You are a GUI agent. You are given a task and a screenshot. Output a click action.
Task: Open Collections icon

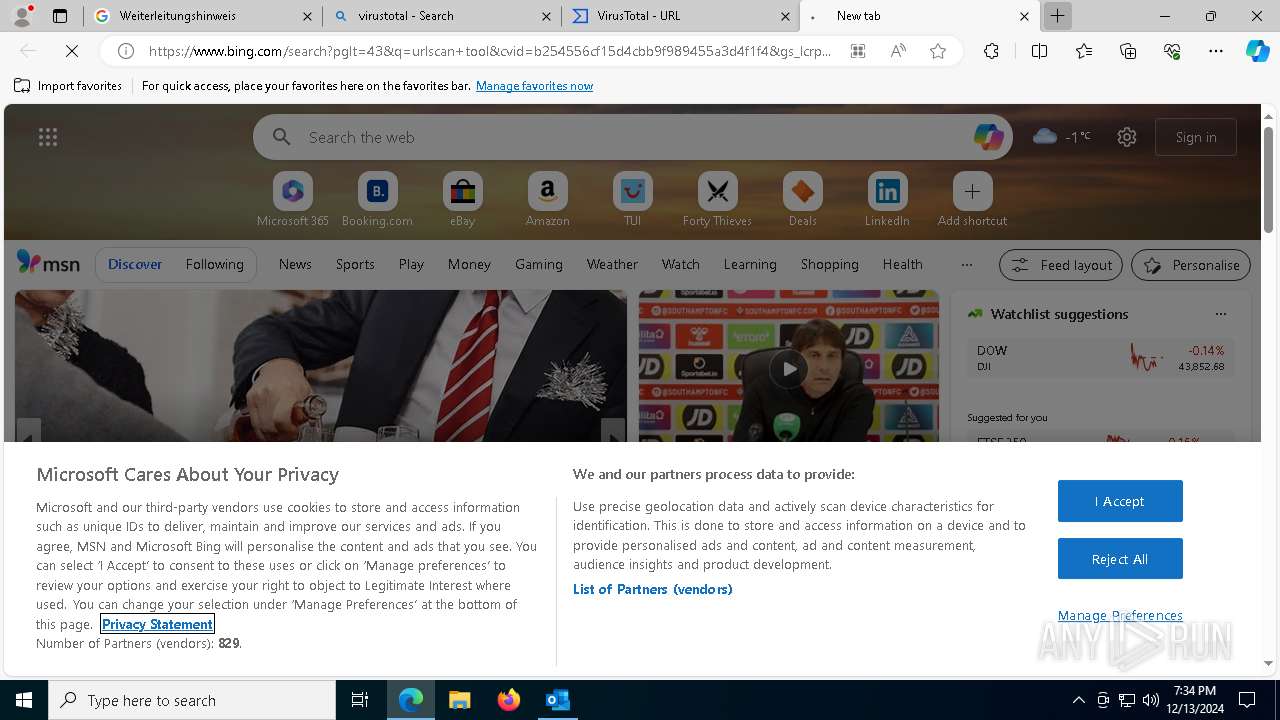[x=1128, y=51]
